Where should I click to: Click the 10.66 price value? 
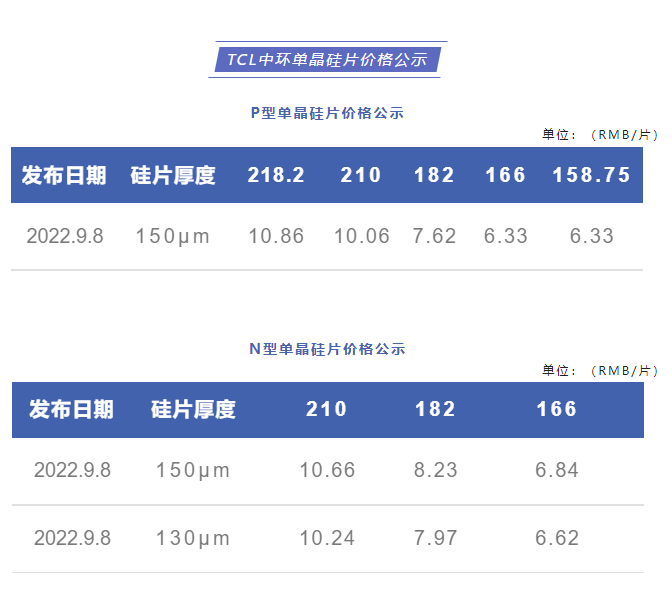(327, 470)
